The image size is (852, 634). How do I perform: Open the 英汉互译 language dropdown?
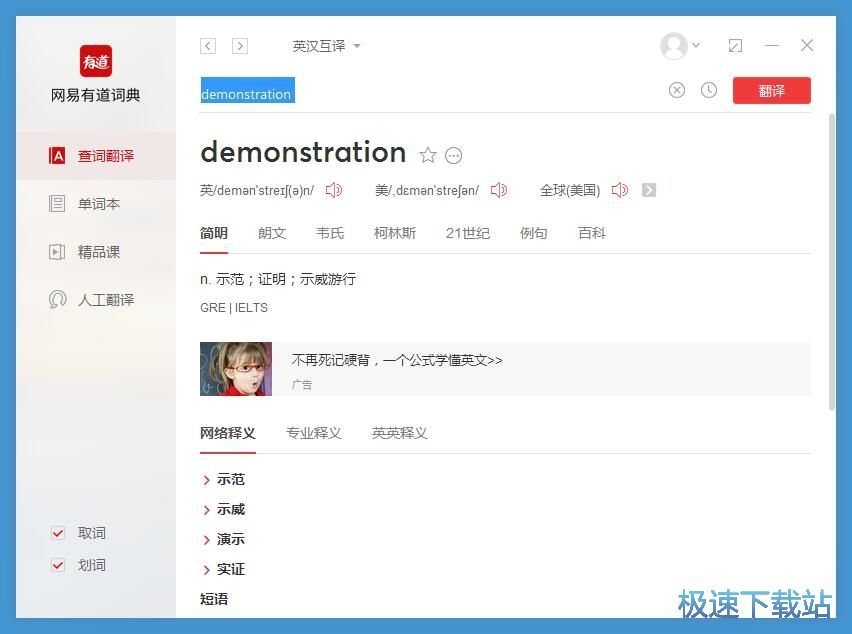(326, 46)
